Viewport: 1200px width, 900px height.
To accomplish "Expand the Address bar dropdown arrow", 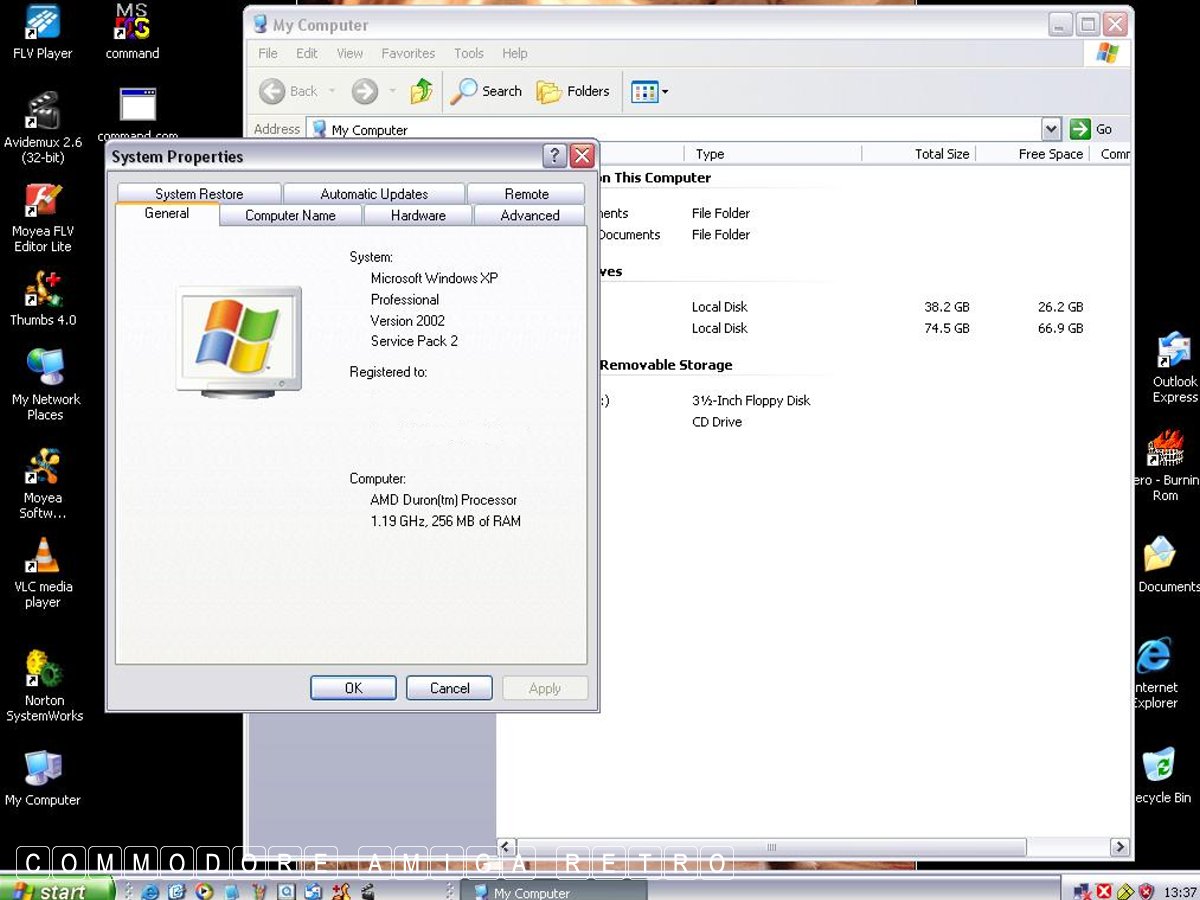I will [x=1050, y=129].
